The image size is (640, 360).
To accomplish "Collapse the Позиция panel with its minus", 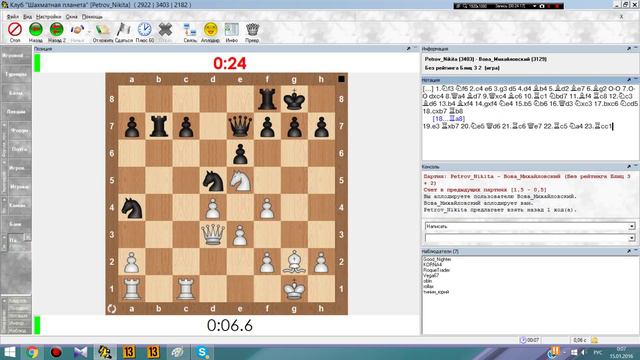I will 415,48.
